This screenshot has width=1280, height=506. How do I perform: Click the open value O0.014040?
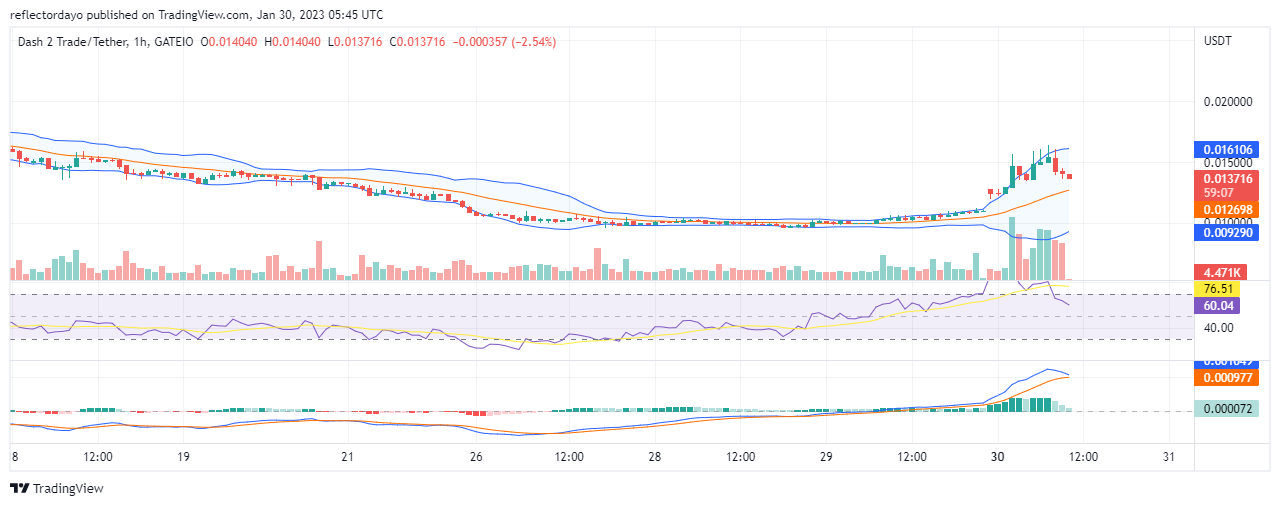point(228,42)
